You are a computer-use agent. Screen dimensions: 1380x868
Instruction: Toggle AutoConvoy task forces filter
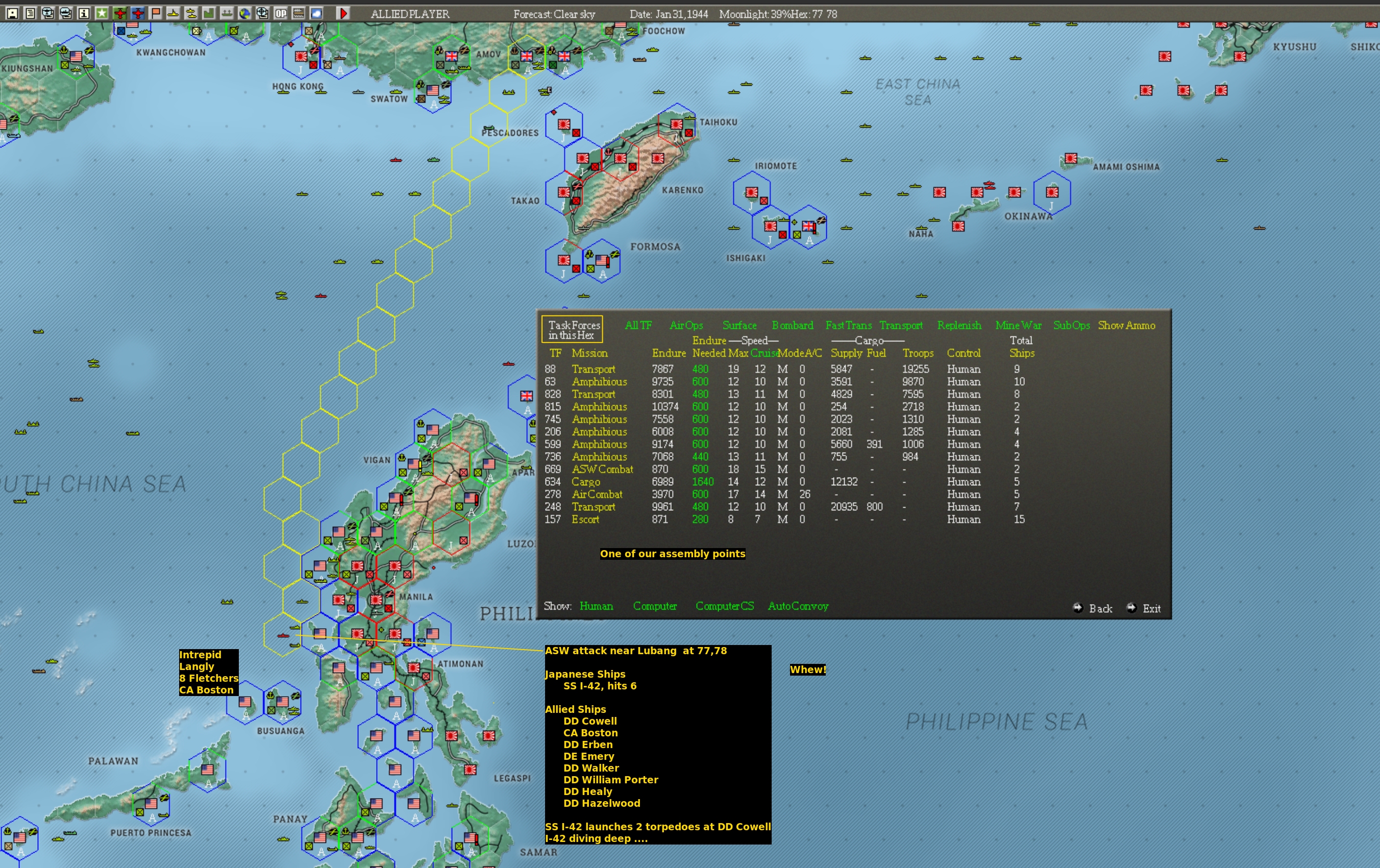point(798,606)
